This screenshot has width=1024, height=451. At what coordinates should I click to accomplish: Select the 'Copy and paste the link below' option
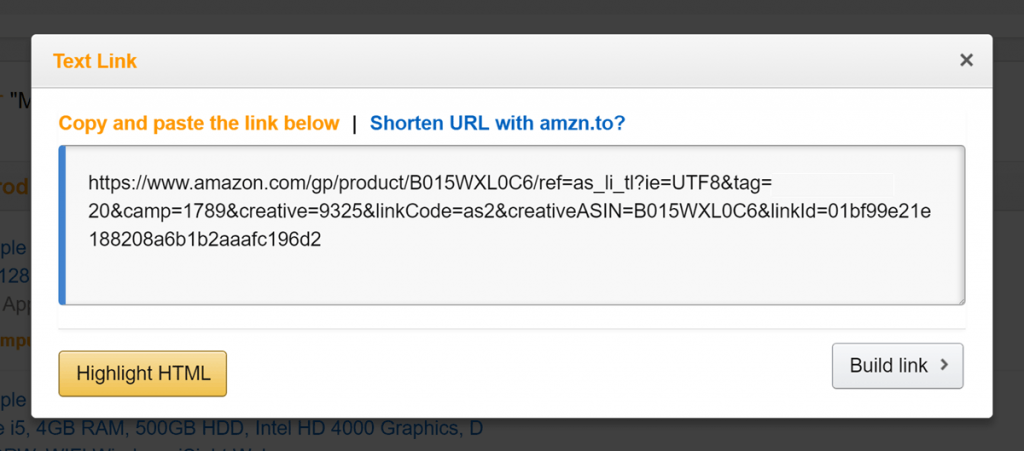(x=199, y=124)
